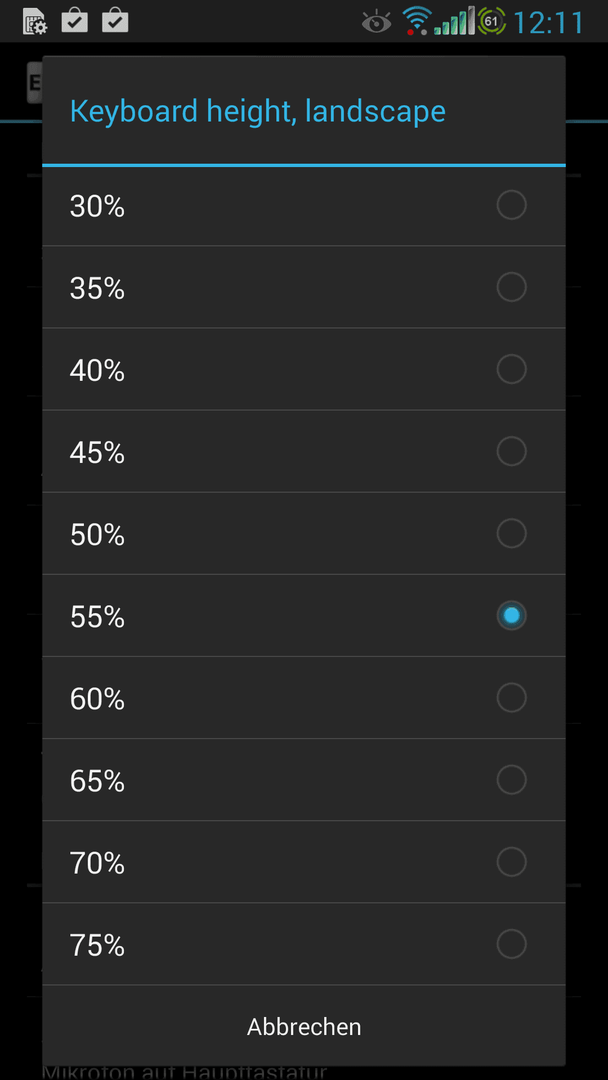Set landscape keyboard height to 60%
Image resolution: width=608 pixels, height=1080 pixels.
tap(304, 697)
